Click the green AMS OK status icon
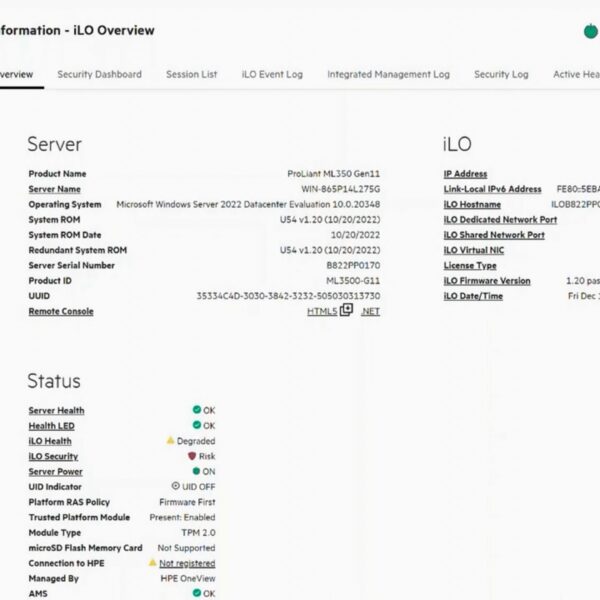 (x=197, y=593)
